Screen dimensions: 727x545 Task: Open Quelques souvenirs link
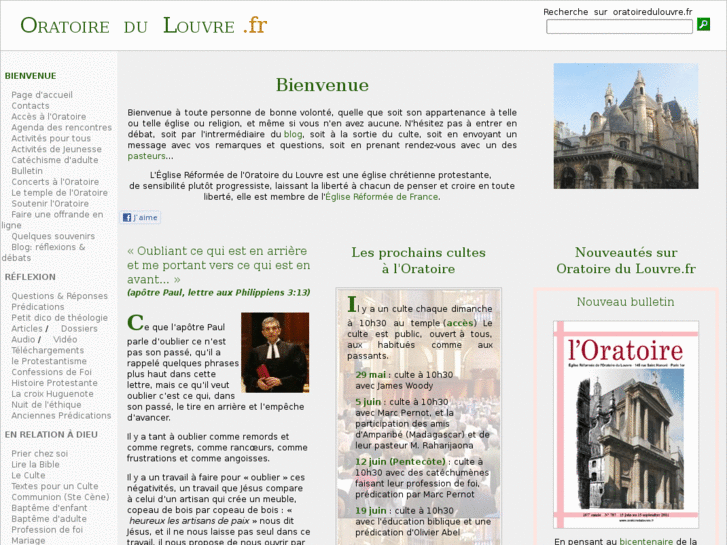[53, 236]
